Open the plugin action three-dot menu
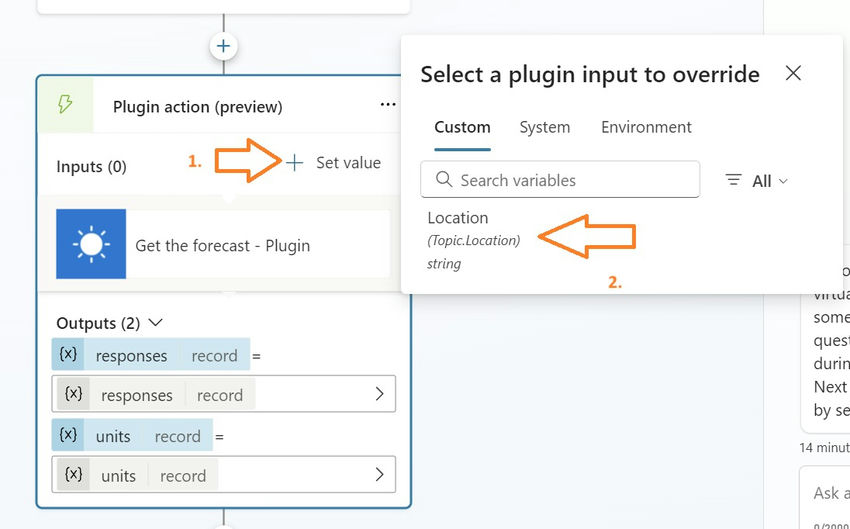This screenshot has height=529, width=850. click(x=388, y=105)
